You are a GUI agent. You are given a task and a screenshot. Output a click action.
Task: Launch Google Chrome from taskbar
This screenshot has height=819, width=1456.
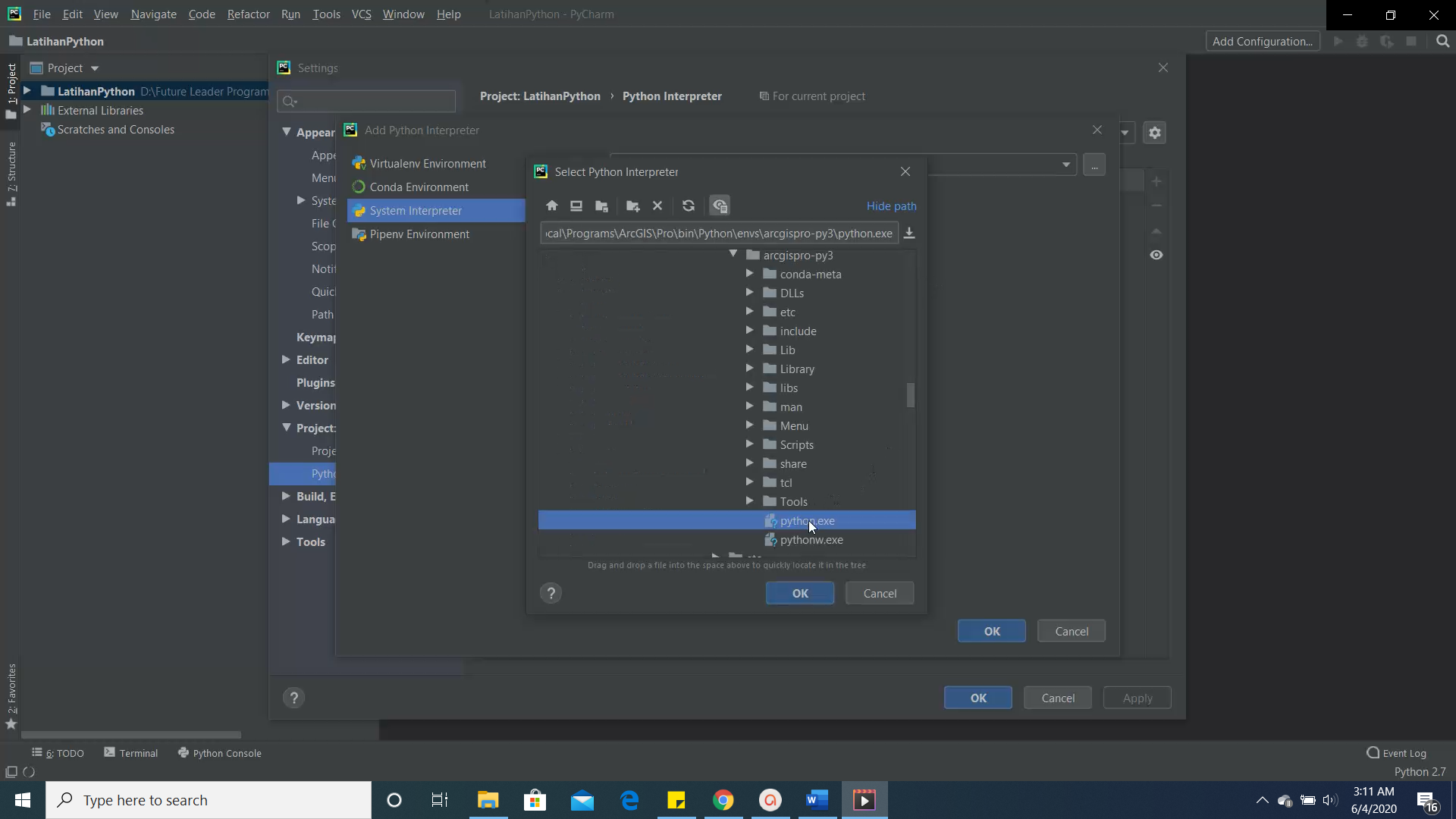(723, 800)
